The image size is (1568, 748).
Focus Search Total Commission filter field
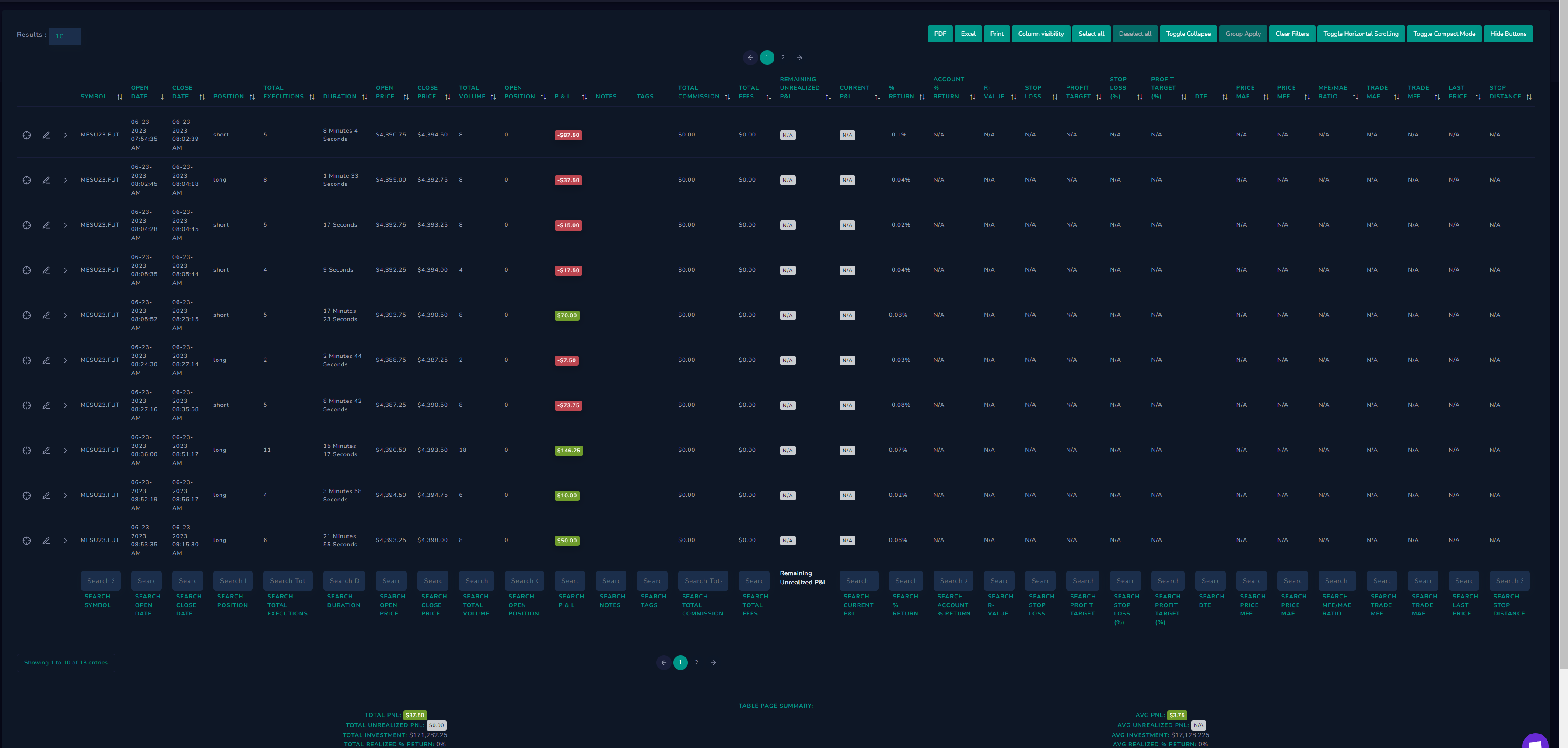[703, 580]
